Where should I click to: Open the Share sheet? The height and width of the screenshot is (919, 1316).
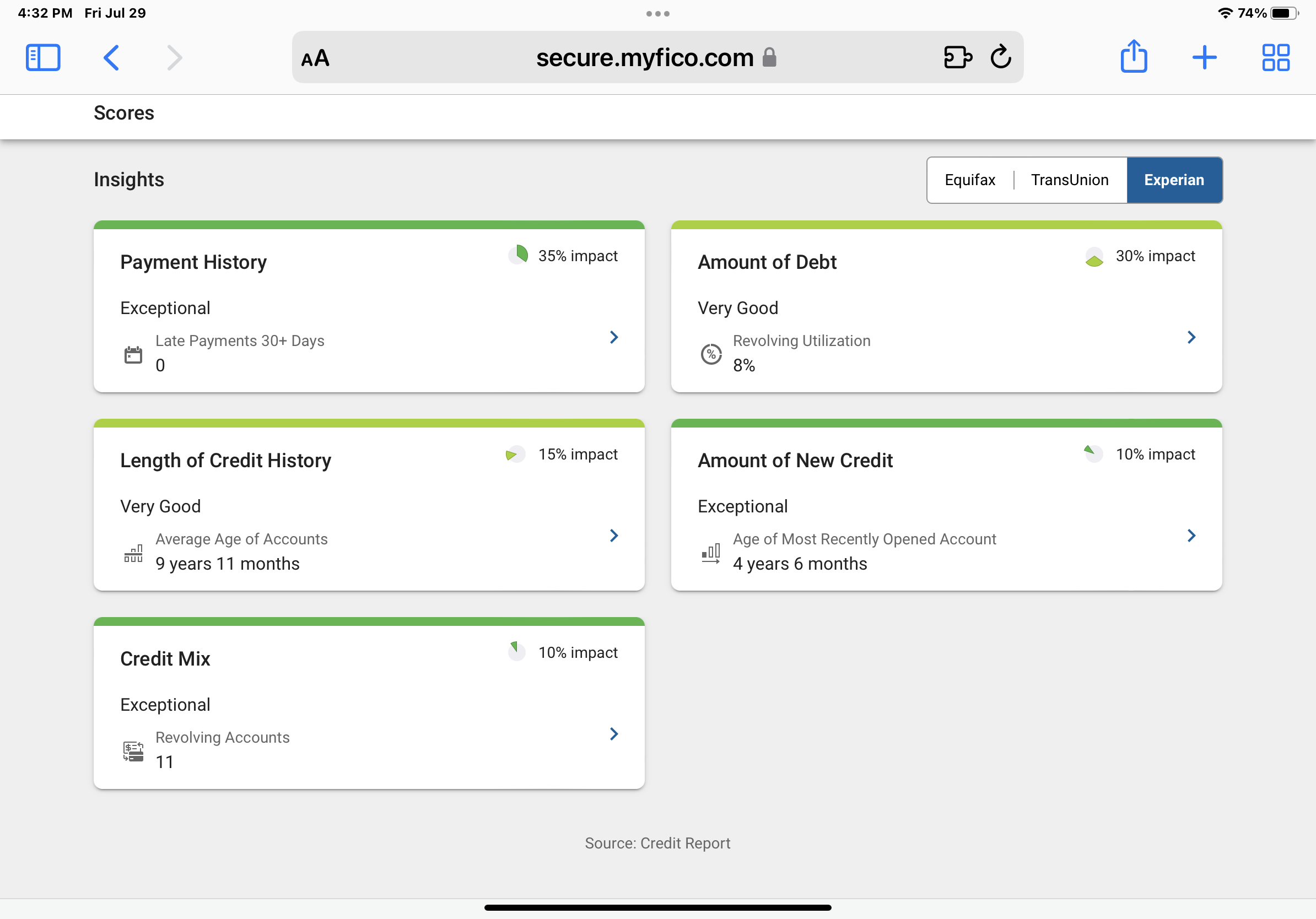[1134, 57]
